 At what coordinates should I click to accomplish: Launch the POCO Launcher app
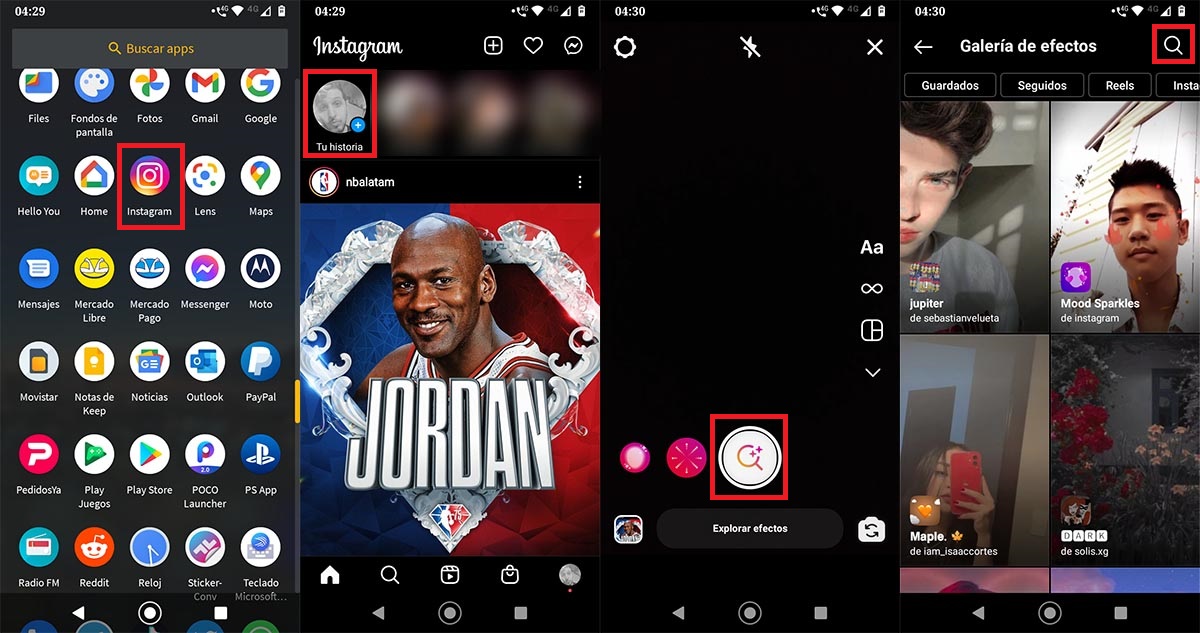[x=205, y=454]
